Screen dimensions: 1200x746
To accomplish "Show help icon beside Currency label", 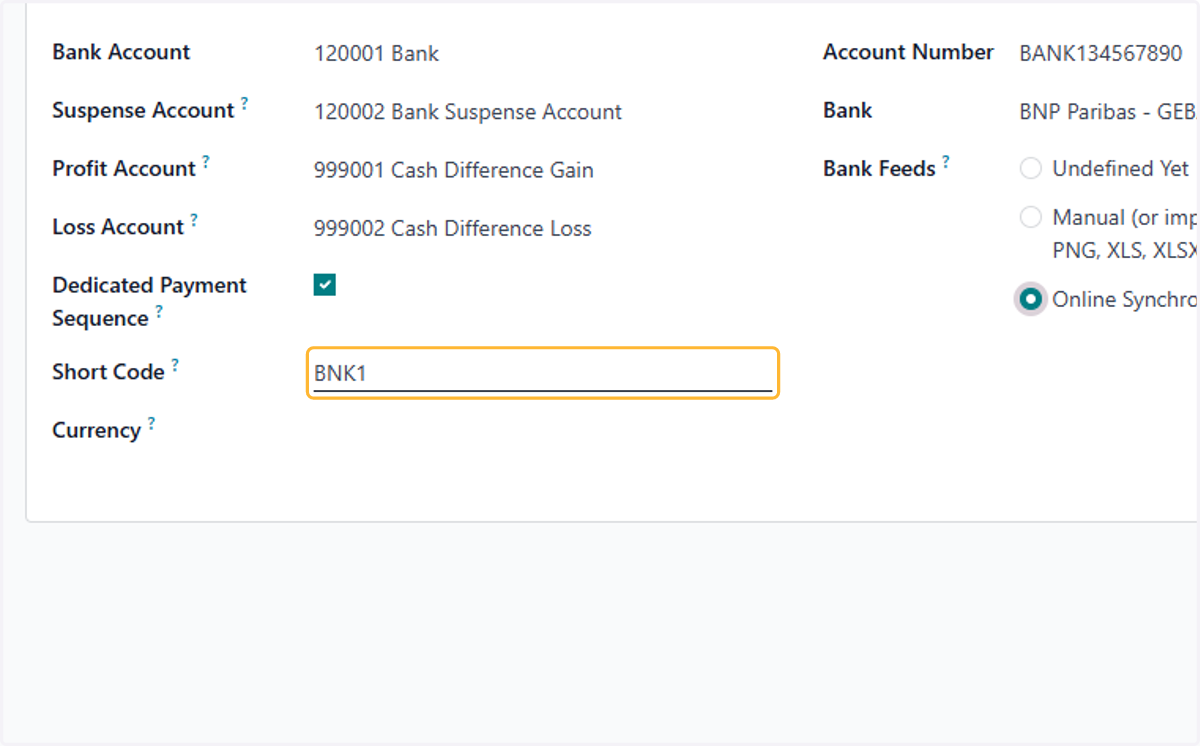I will (151, 423).
